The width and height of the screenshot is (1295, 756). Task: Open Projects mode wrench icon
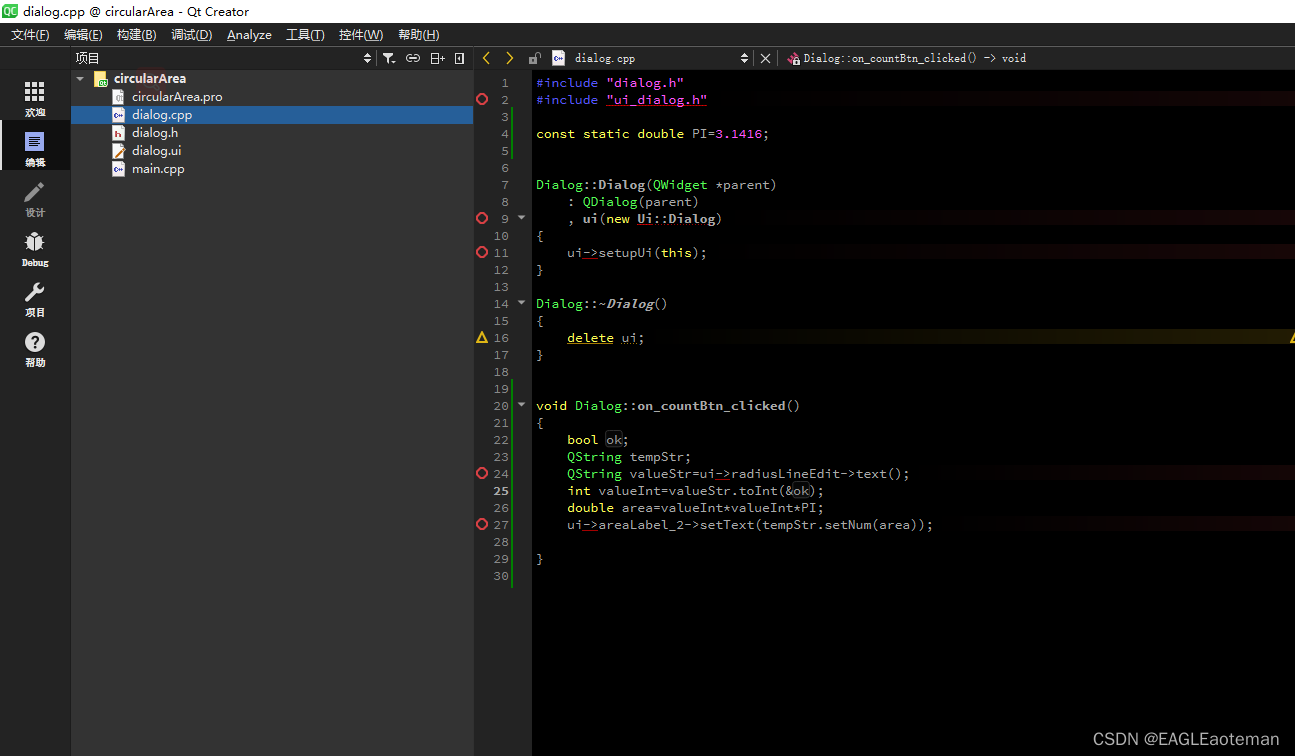click(35, 298)
